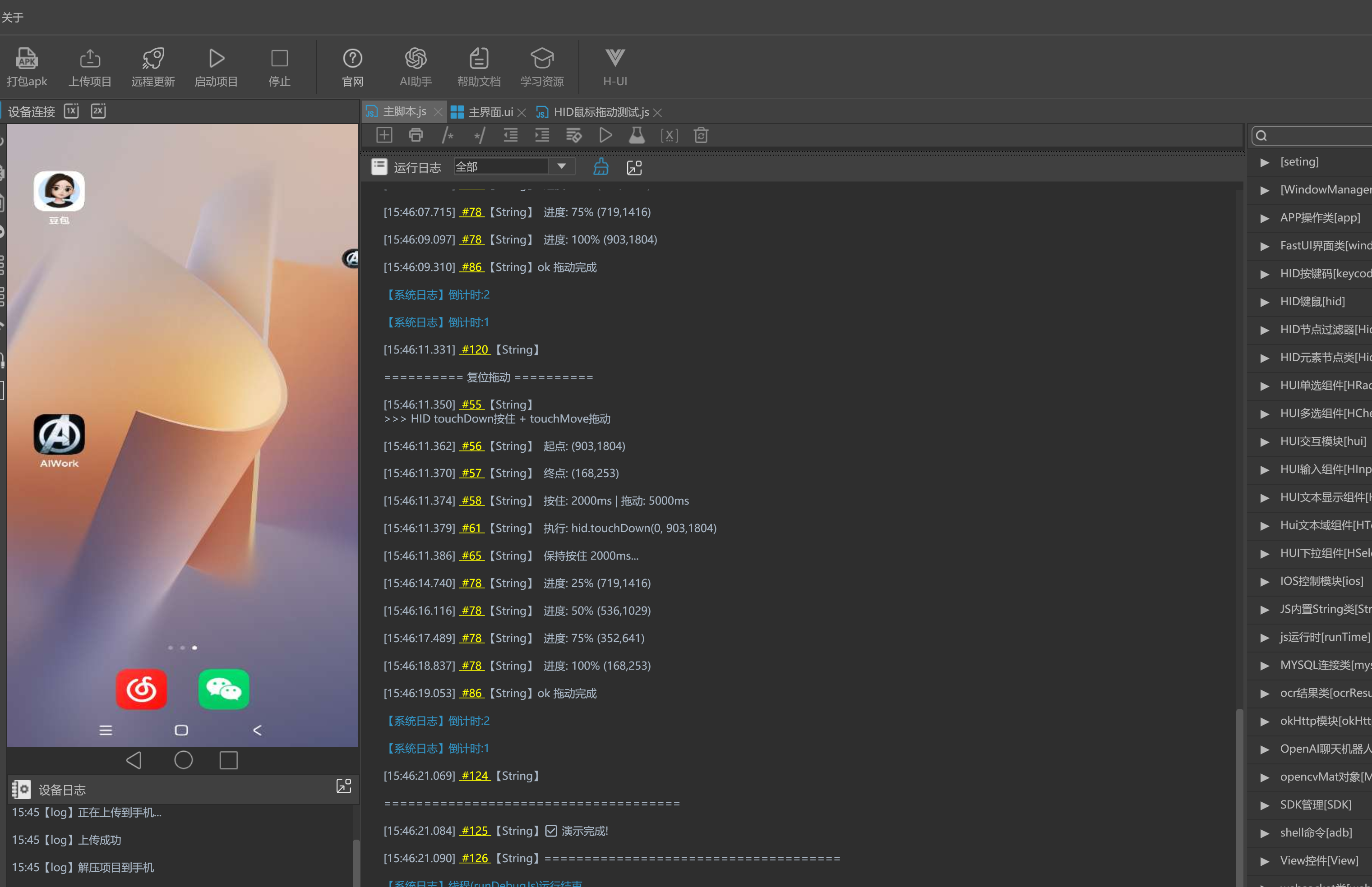Click the add-new plus icon in editor toolbar
The image size is (1372, 887).
coord(384,135)
